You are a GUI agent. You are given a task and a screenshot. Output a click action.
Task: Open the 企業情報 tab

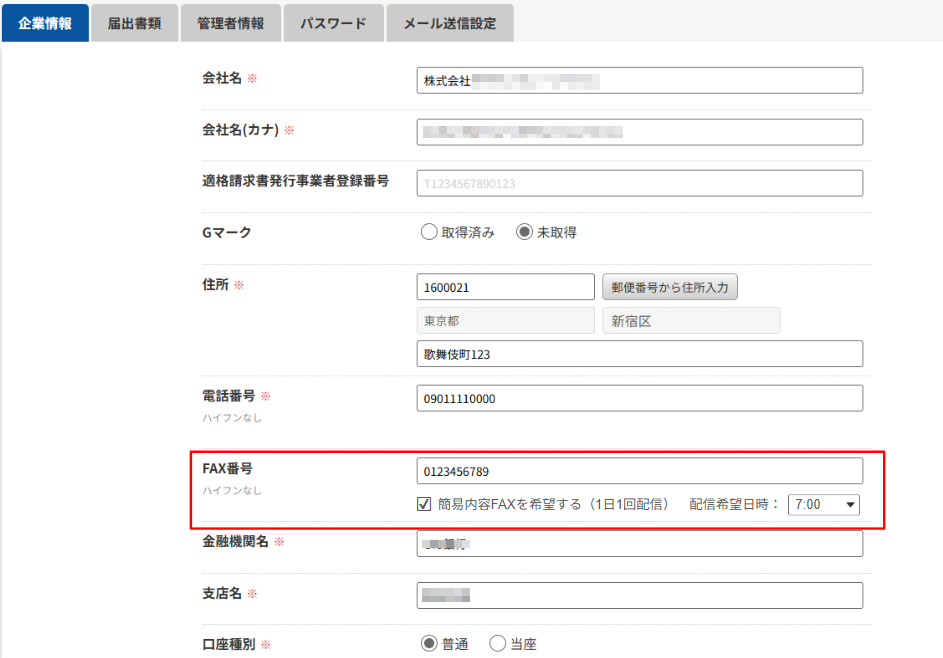tap(45, 23)
